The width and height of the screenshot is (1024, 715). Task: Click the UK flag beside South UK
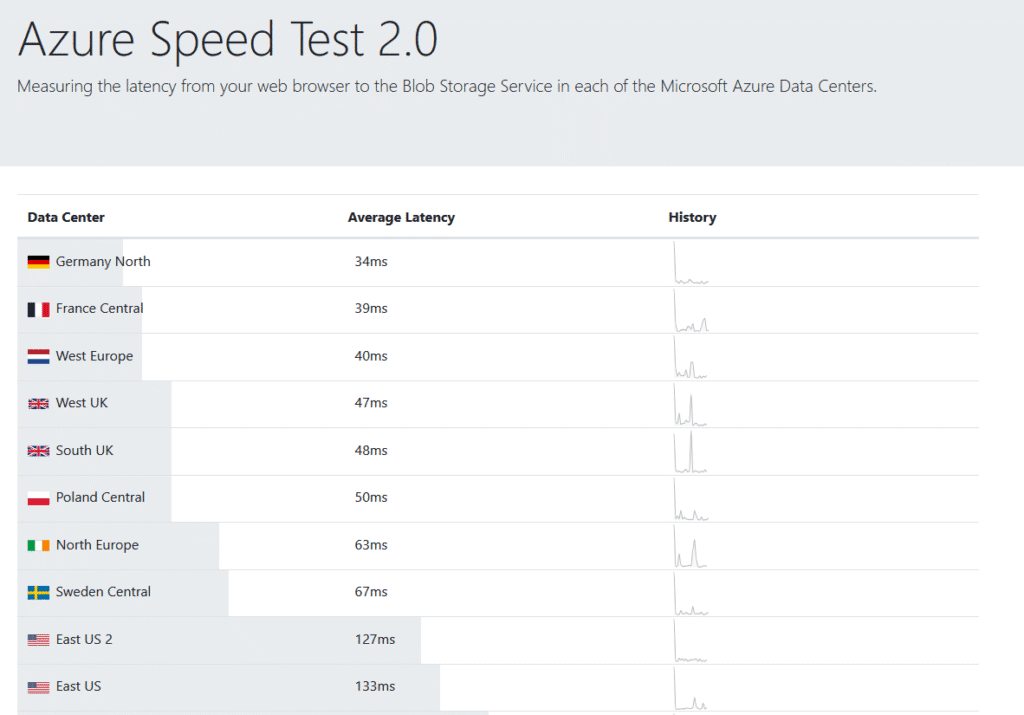39,451
